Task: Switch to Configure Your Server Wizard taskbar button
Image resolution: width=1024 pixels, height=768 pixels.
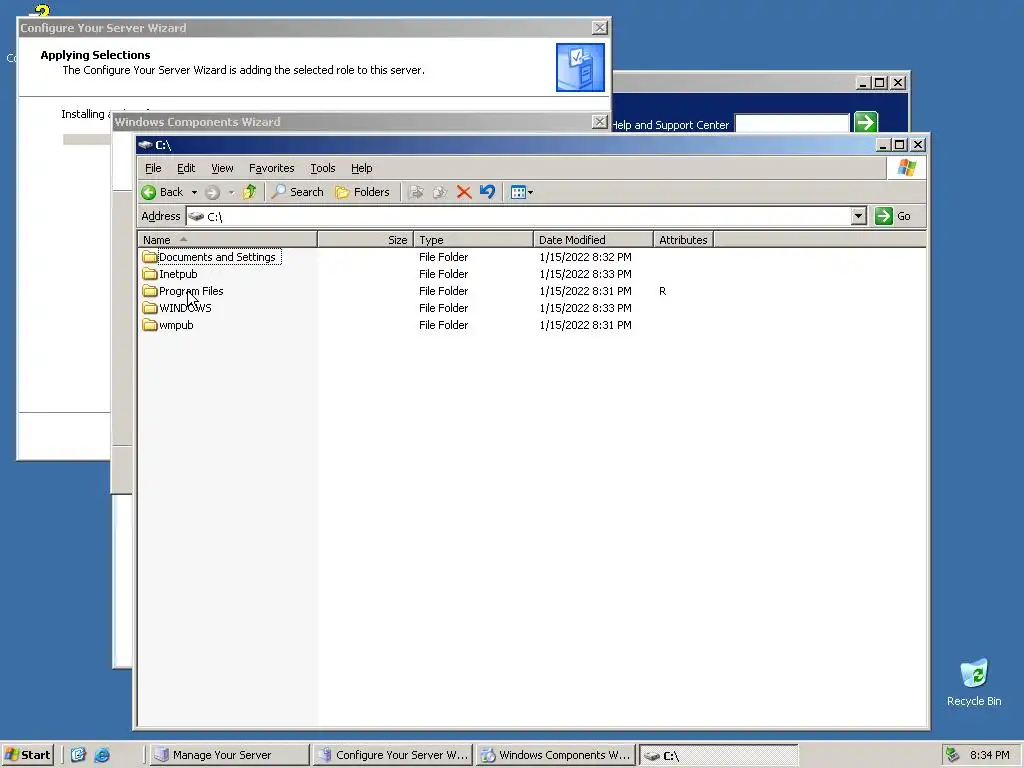Action: tap(392, 755)
